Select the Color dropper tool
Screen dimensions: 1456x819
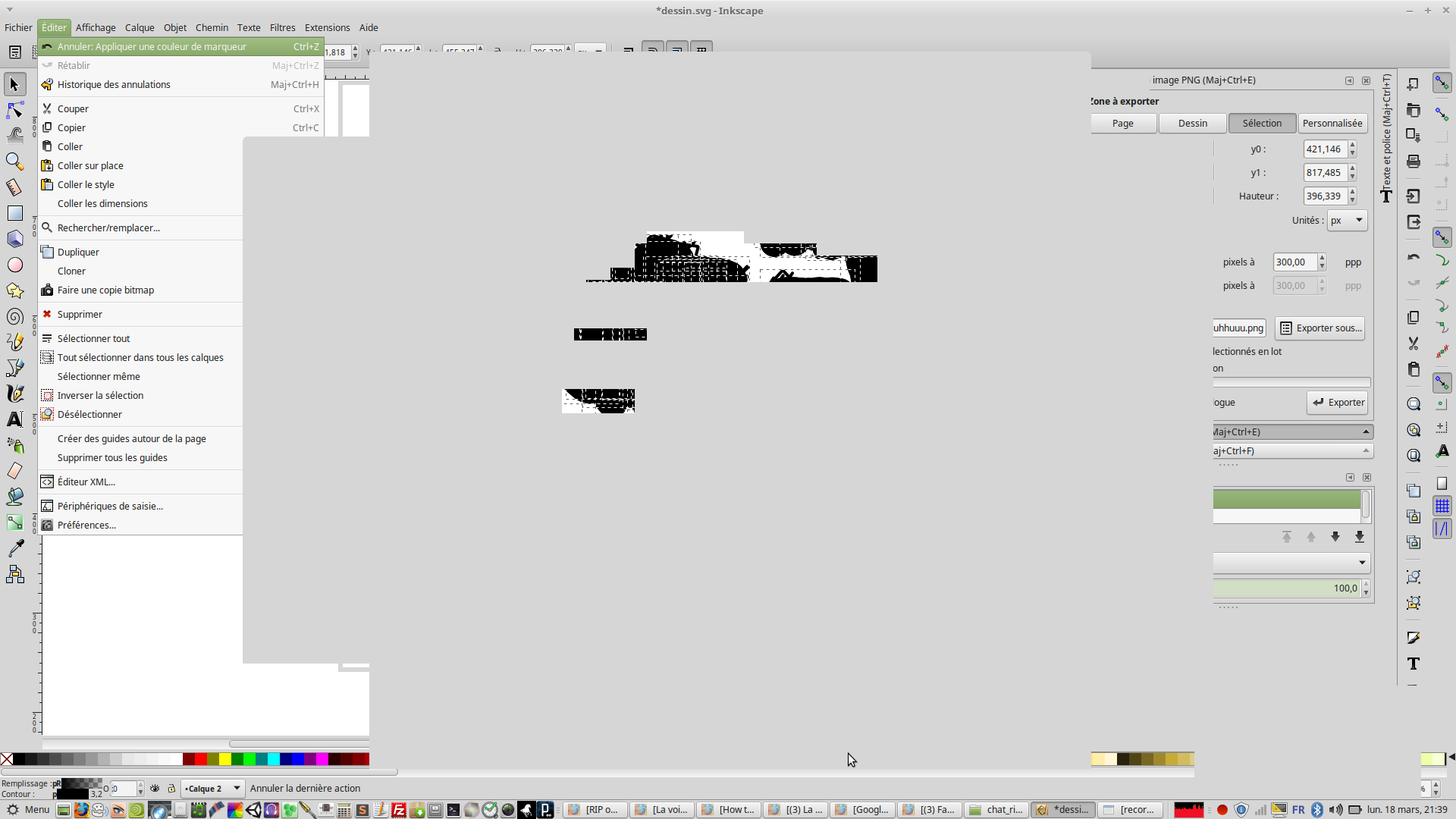[x=14, y=548]
